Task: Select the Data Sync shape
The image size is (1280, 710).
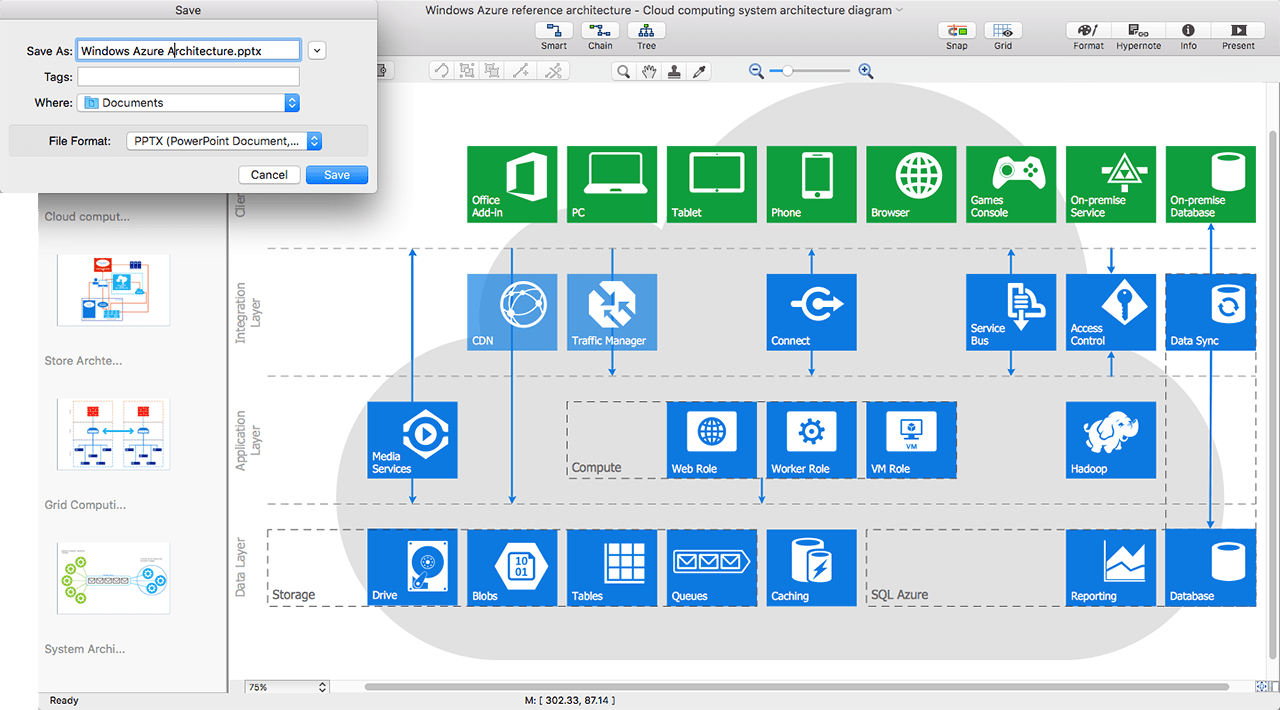Action: tap(1211, 312)
